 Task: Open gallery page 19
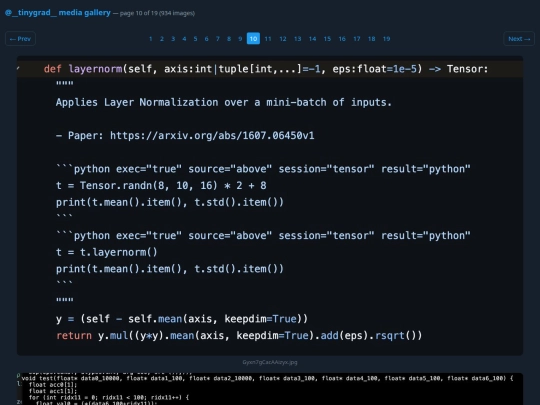[386, 39]
